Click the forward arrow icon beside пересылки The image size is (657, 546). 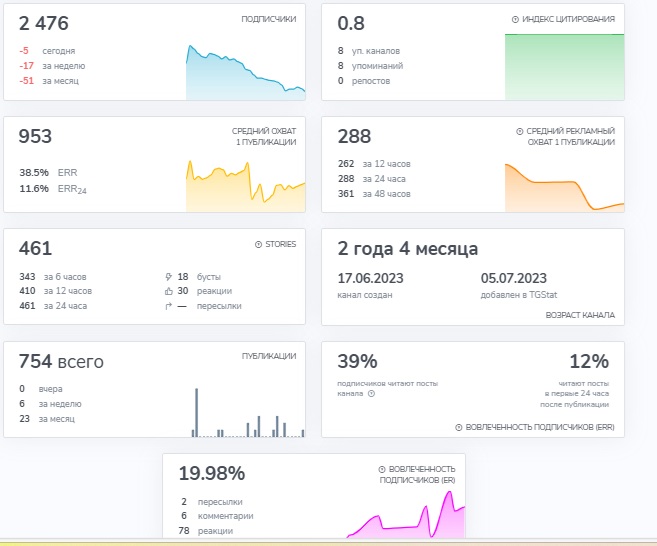tap(169, 306)
